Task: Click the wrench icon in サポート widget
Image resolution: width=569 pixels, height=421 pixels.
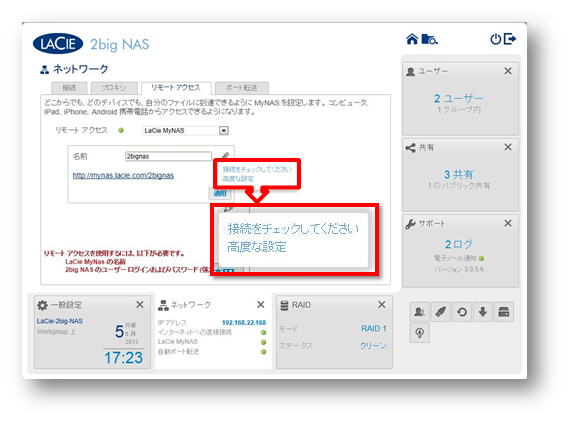Action: (x=410, y=224)
